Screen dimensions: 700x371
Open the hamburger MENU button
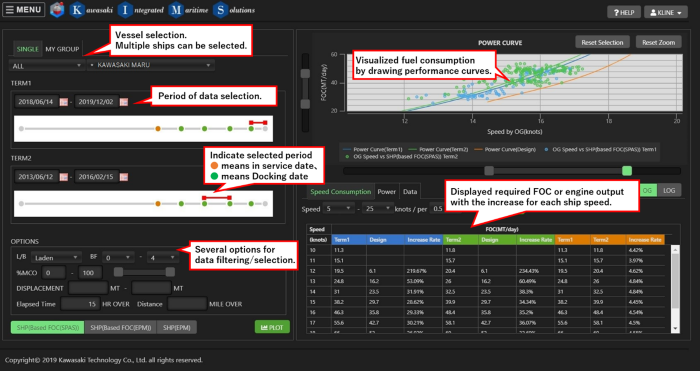point(24,10)
